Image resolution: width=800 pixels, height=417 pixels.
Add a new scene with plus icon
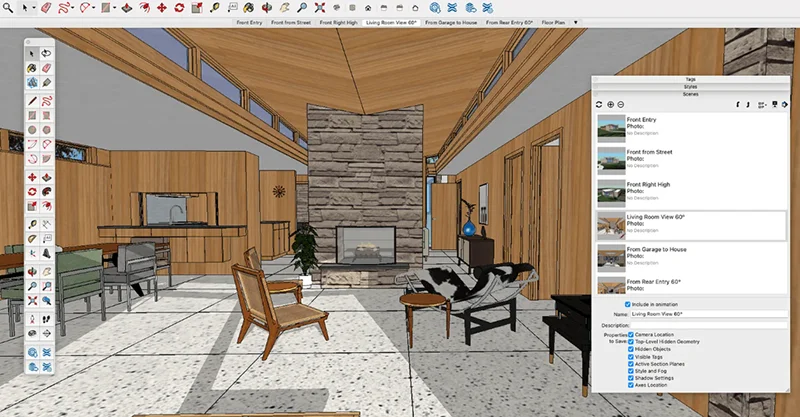pos(610,105)
